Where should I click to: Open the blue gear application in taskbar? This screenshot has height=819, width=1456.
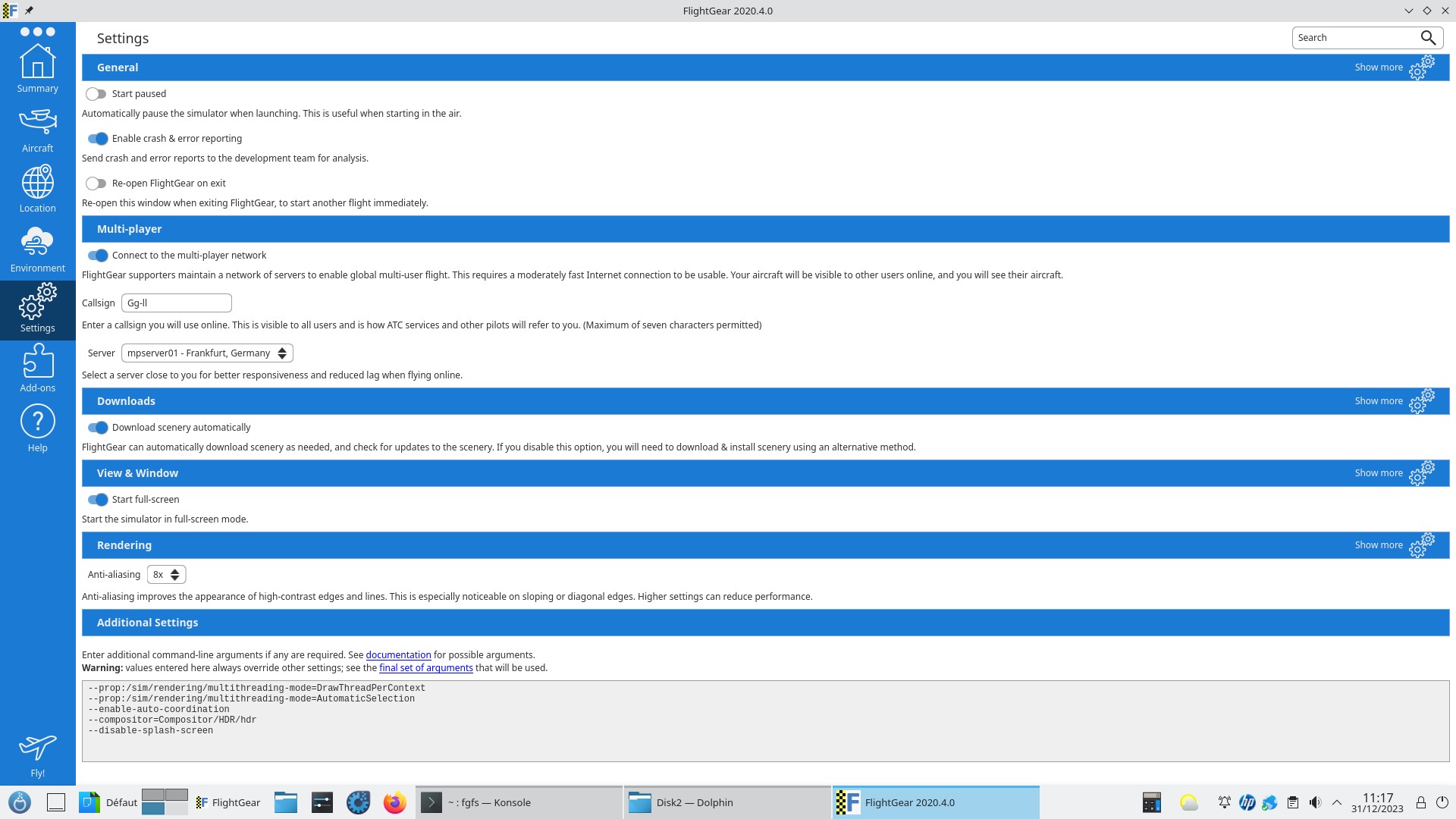(359, 802)
